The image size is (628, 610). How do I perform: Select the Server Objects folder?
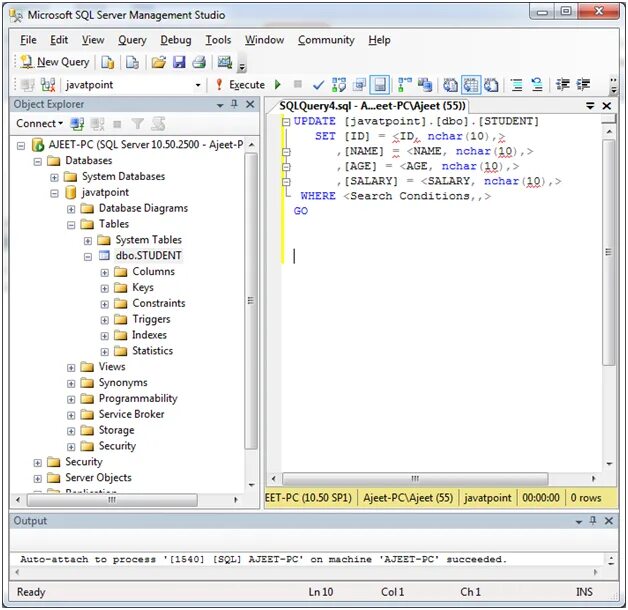coord(98,477)
